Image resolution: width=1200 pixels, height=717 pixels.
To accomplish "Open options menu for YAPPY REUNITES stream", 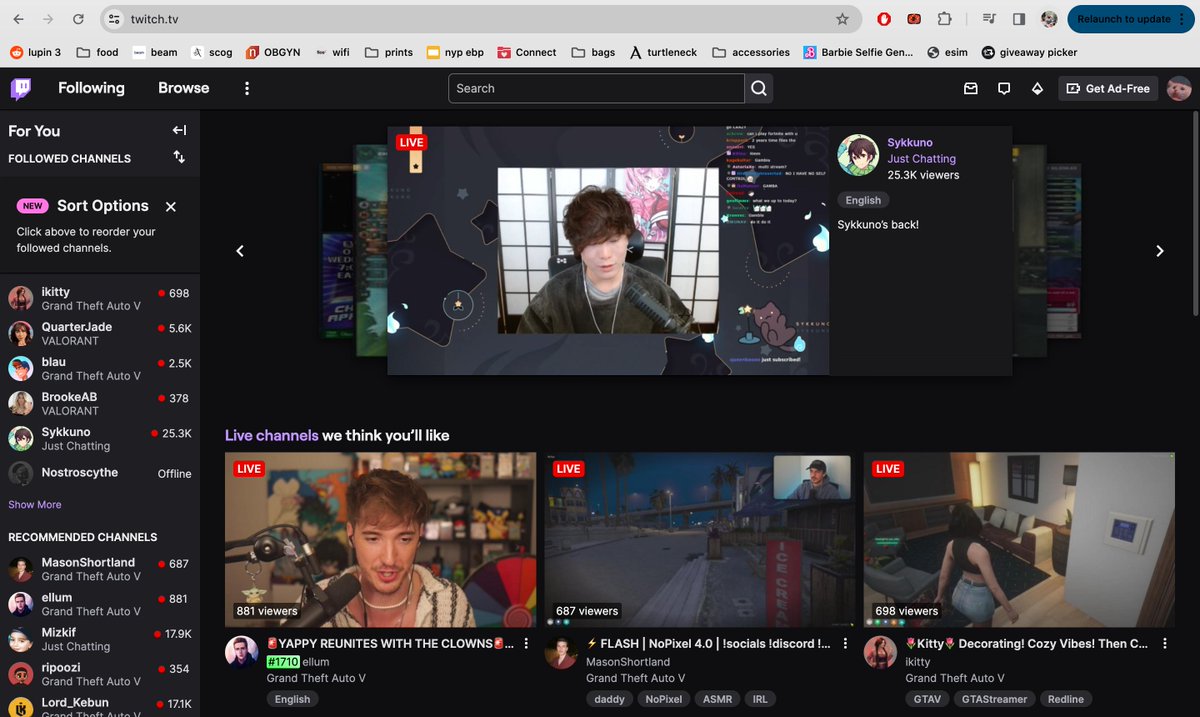I will [527, 643].
